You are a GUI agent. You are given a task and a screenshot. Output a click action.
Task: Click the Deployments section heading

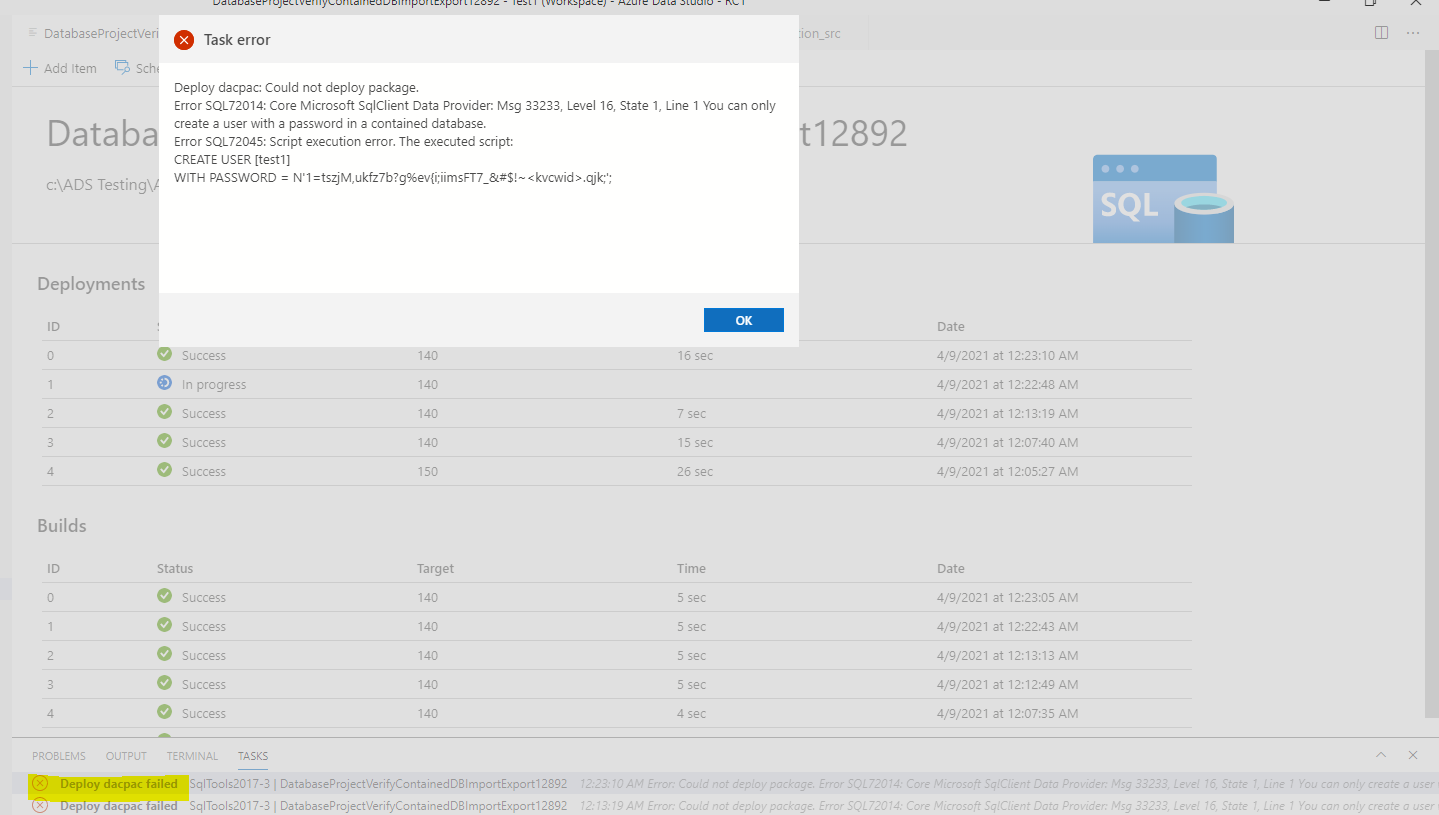(x=91, y=284)
